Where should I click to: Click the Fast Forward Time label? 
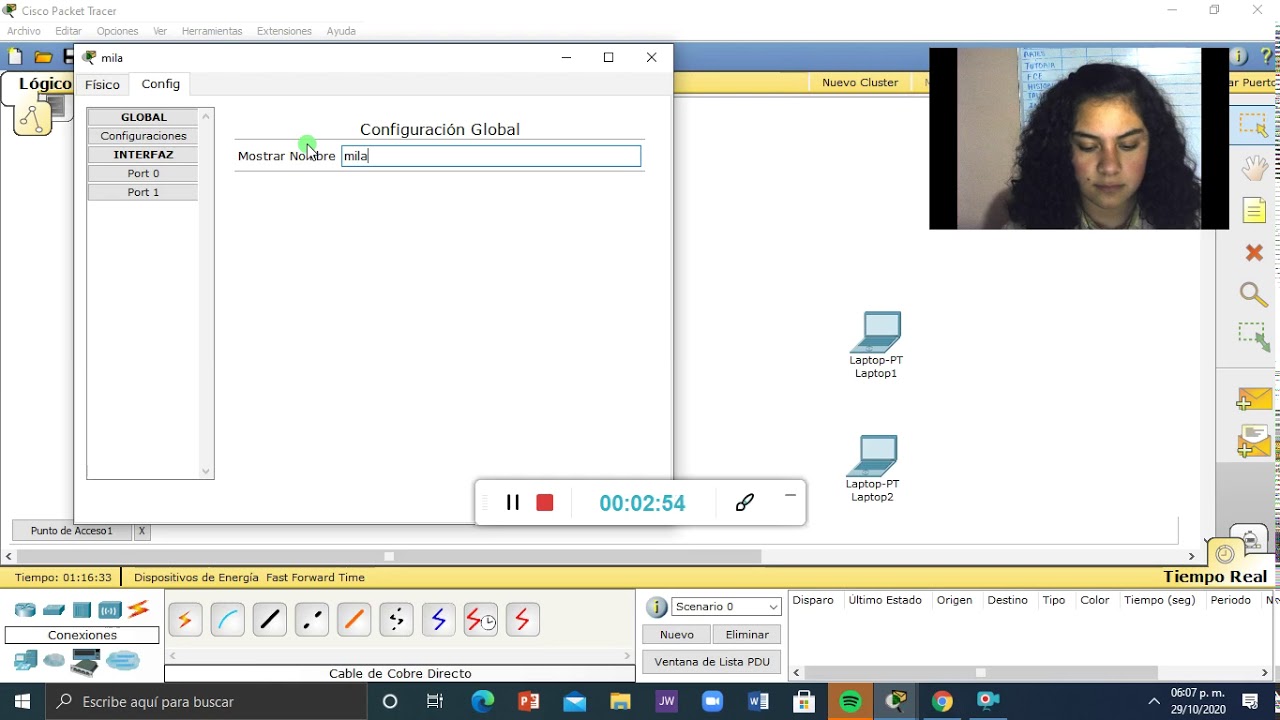point(315,578)
